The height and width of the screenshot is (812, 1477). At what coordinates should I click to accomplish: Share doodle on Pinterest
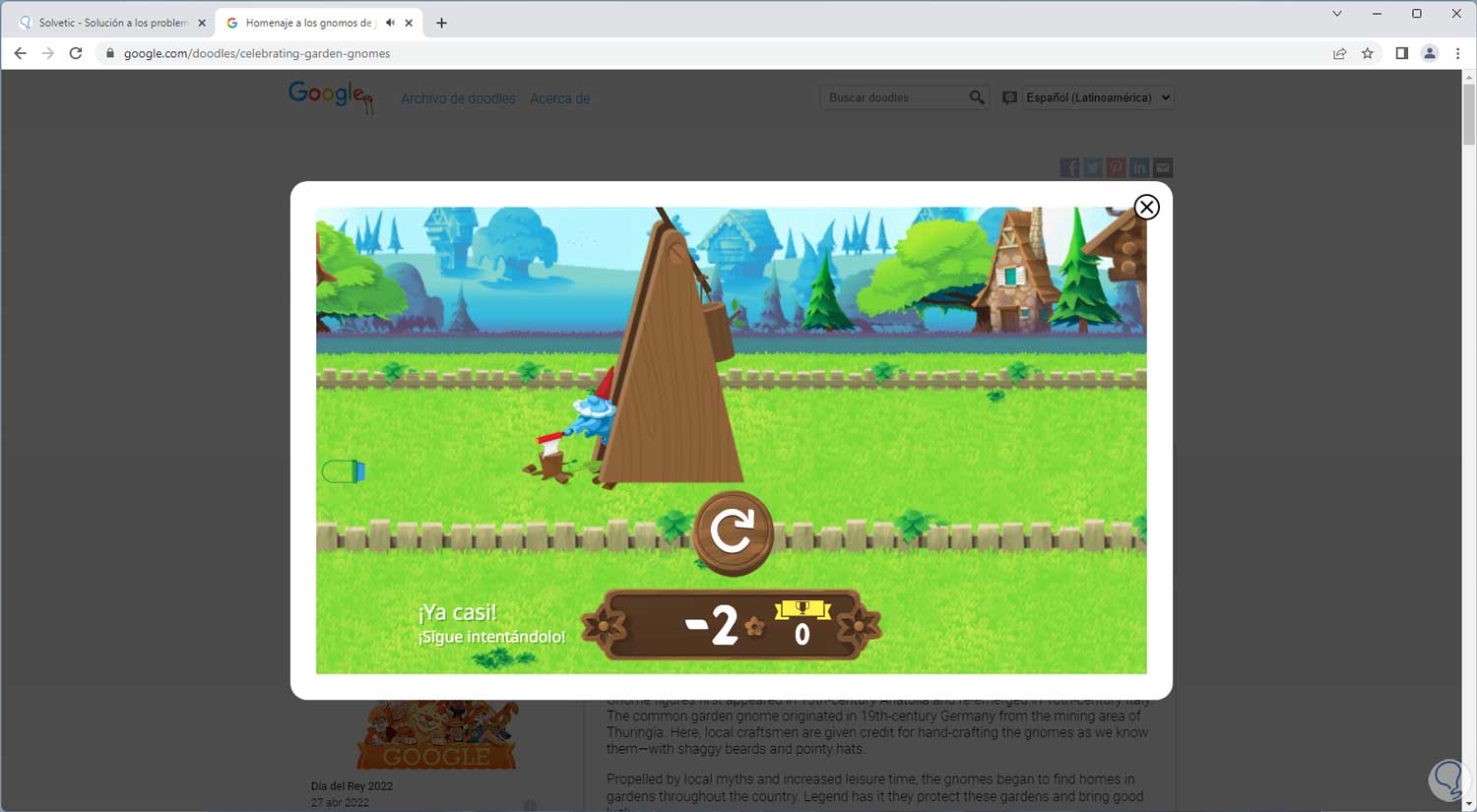click(x=1116, y=167)
